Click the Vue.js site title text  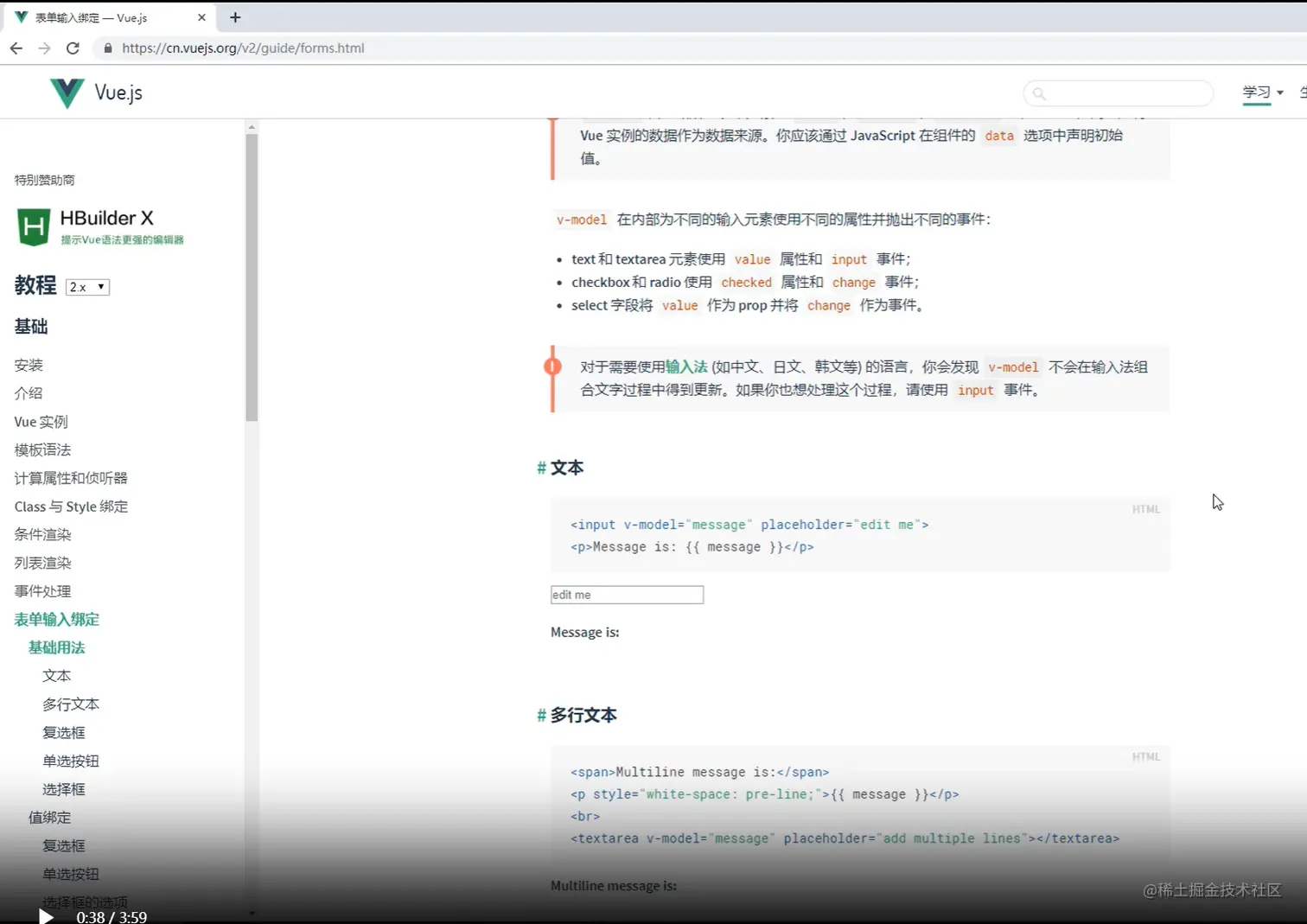(x=118, y=92)
